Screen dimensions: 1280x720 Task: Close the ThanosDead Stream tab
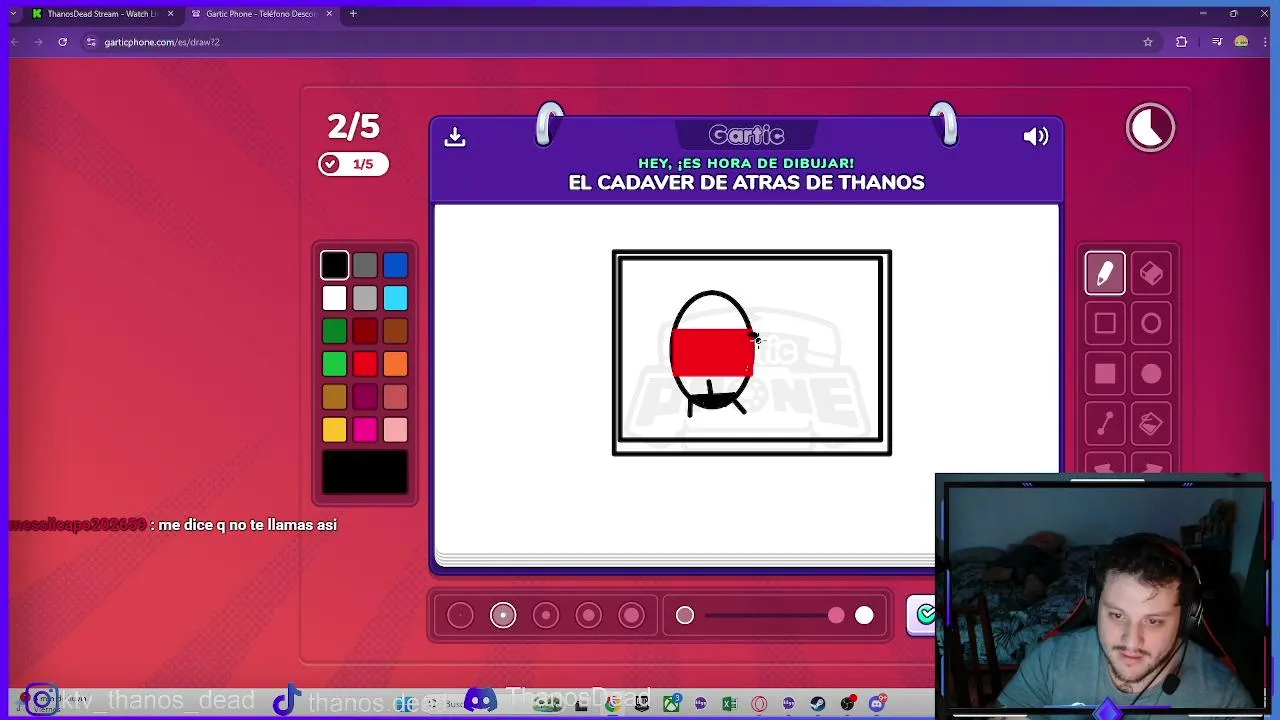click(x=170, y=14)
